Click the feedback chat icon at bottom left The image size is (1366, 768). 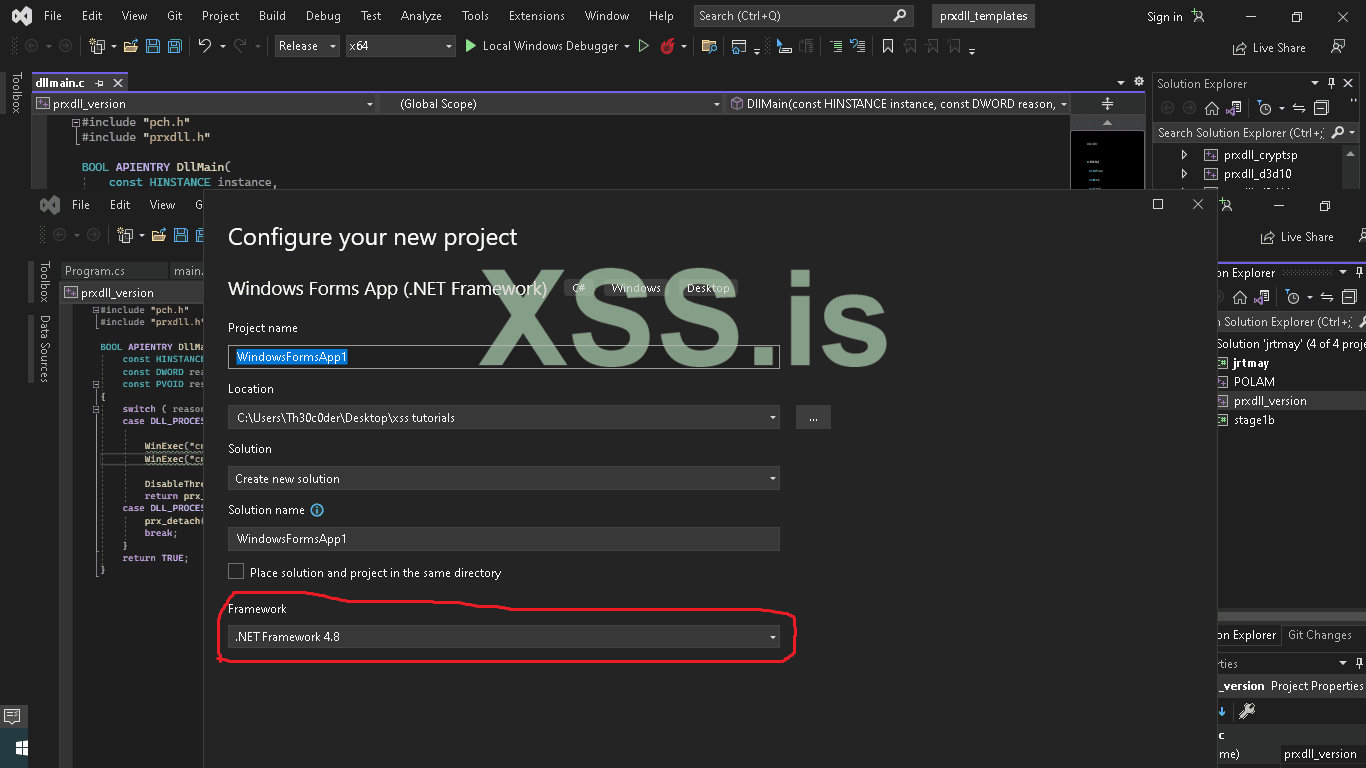(12, 716)
